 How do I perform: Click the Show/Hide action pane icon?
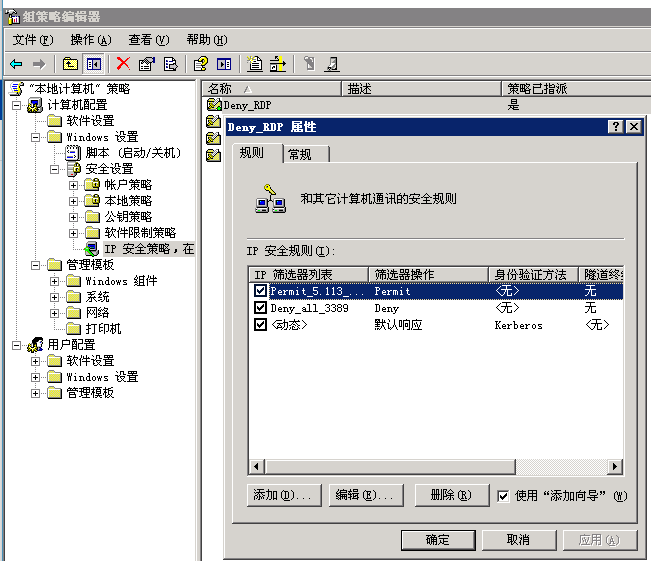pos(224,64)
